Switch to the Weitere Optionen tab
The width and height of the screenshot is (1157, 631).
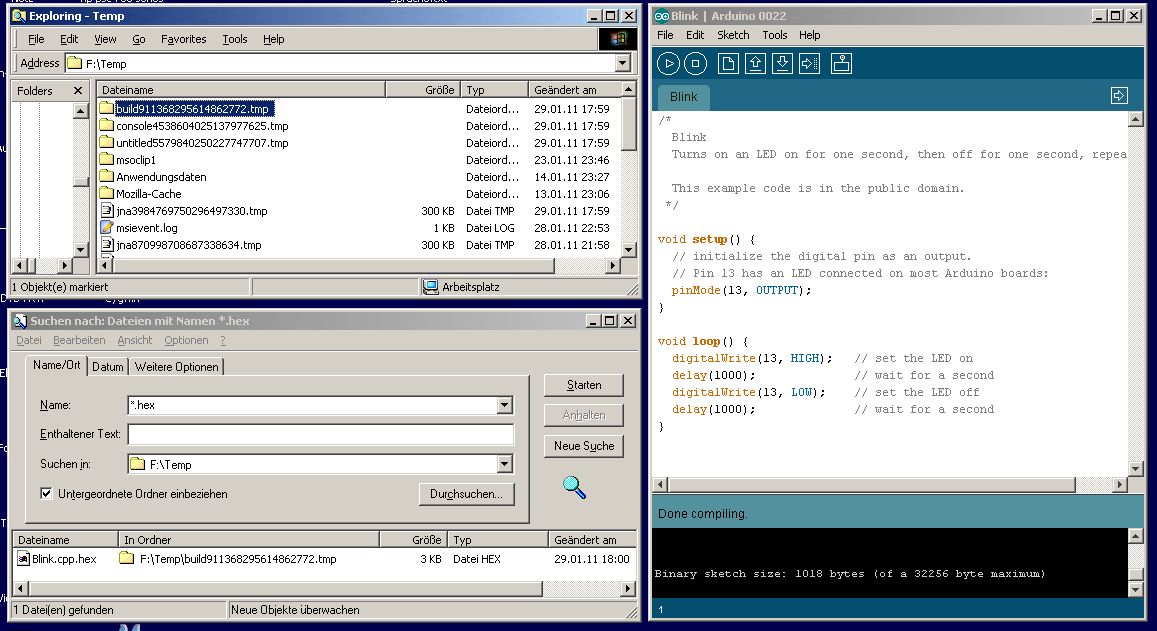176,367
